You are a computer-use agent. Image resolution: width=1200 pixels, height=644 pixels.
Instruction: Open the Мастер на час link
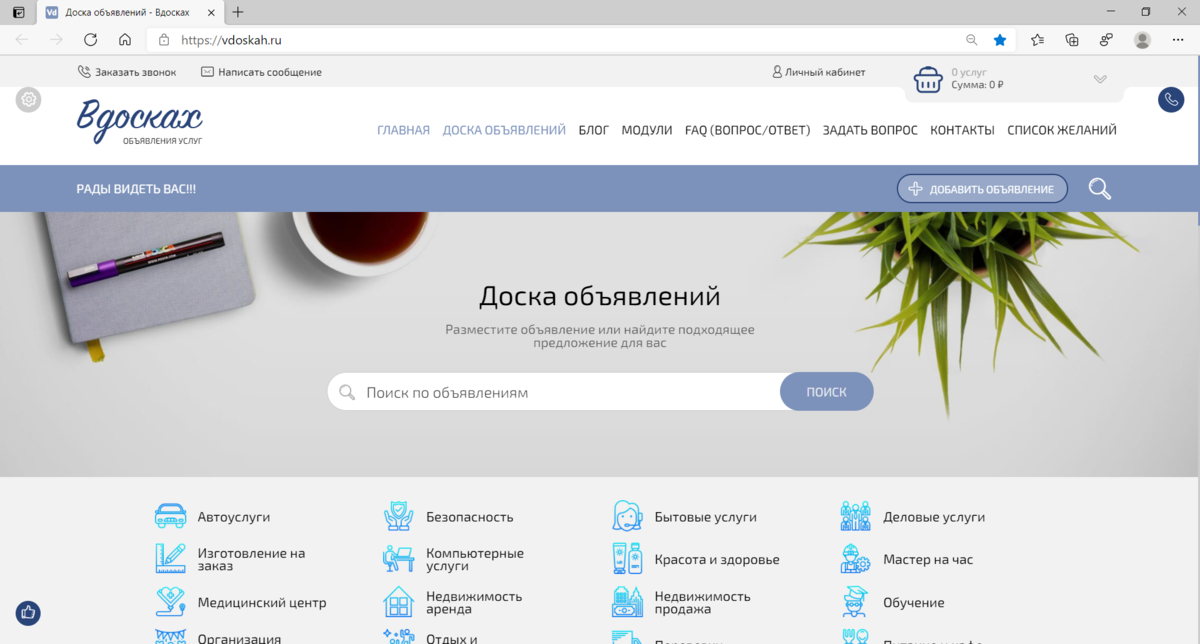[928, 560]
